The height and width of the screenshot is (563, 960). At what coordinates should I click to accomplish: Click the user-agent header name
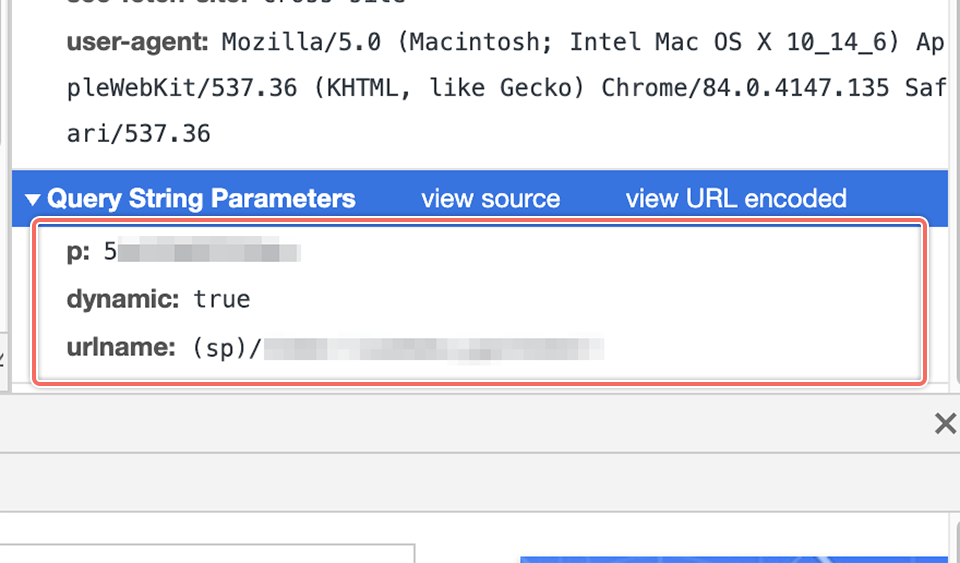(x=138, y=42)
